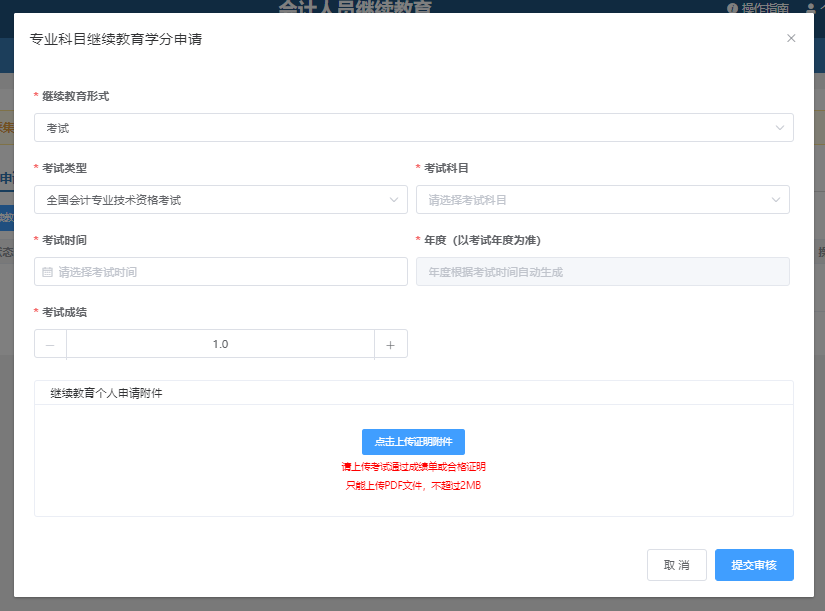The width and height of the screenshot is (825, 611).
Task: Click the minus icon to decrease 考试成绩
Action: click(x=50, y=344)
